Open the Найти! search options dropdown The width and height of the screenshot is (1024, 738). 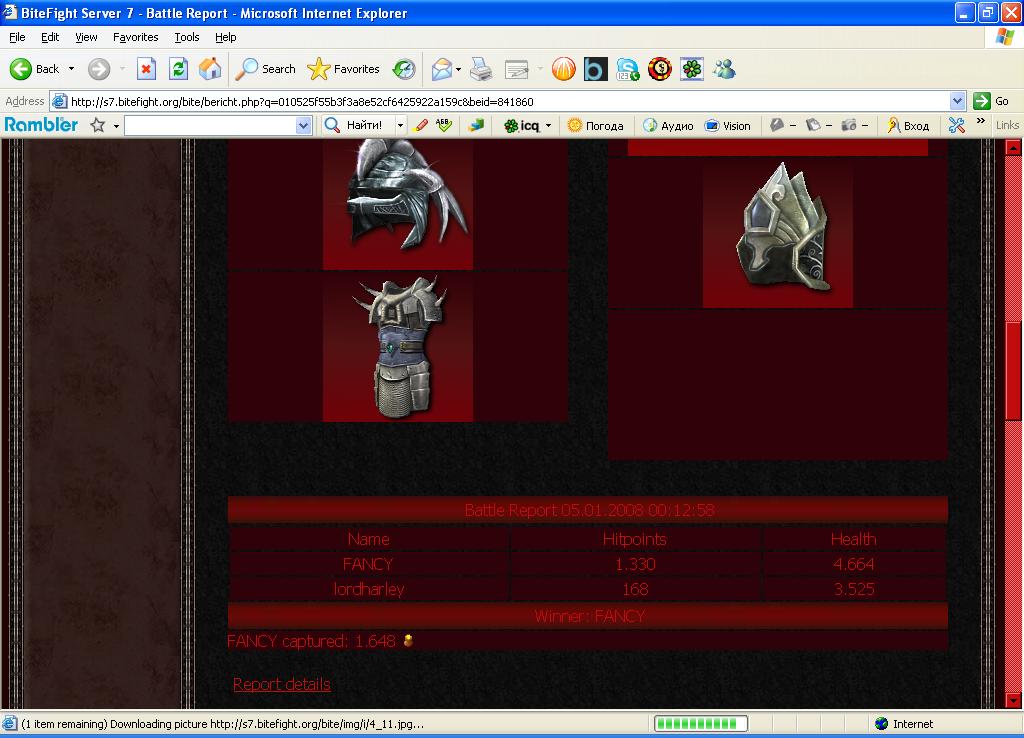[x=400, y=125]
